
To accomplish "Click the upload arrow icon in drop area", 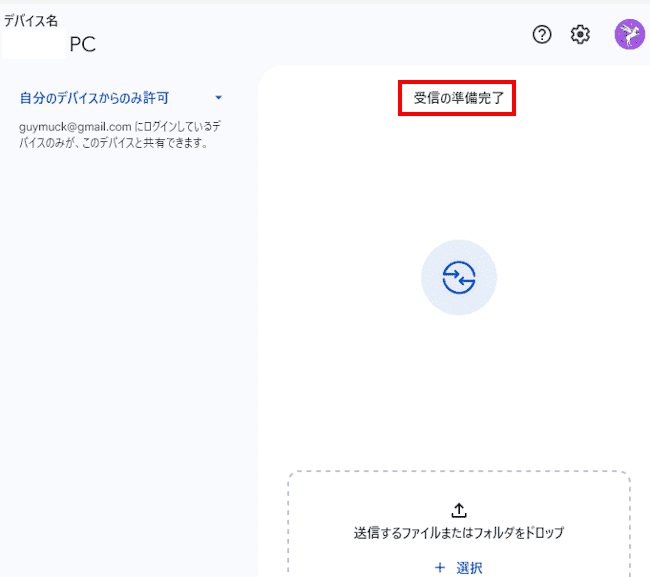I will coord(459,510).
